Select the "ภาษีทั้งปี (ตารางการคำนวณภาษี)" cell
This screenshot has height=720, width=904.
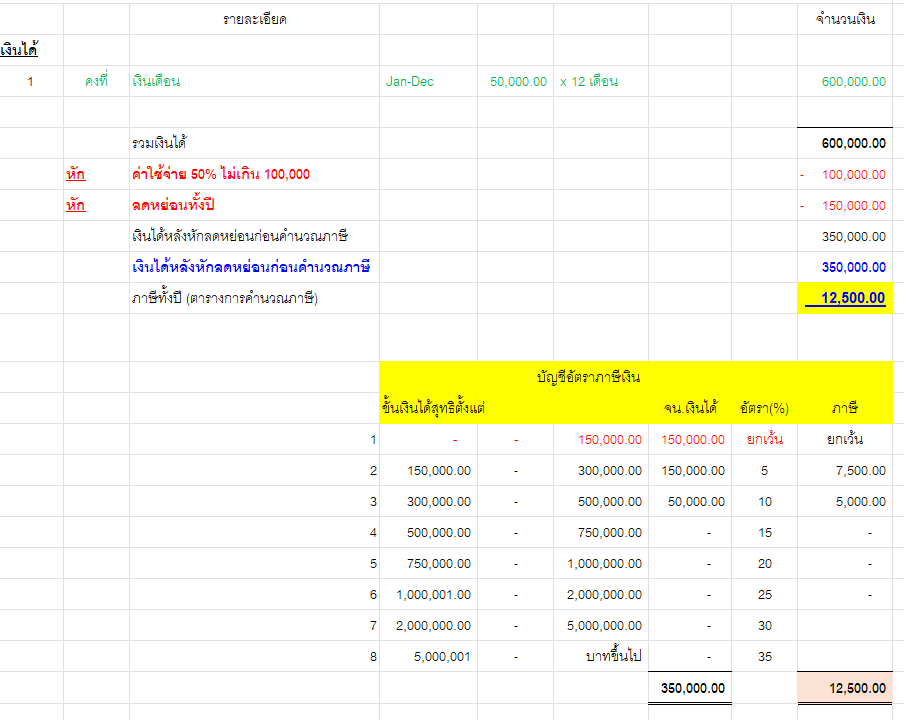coord(225,299)
